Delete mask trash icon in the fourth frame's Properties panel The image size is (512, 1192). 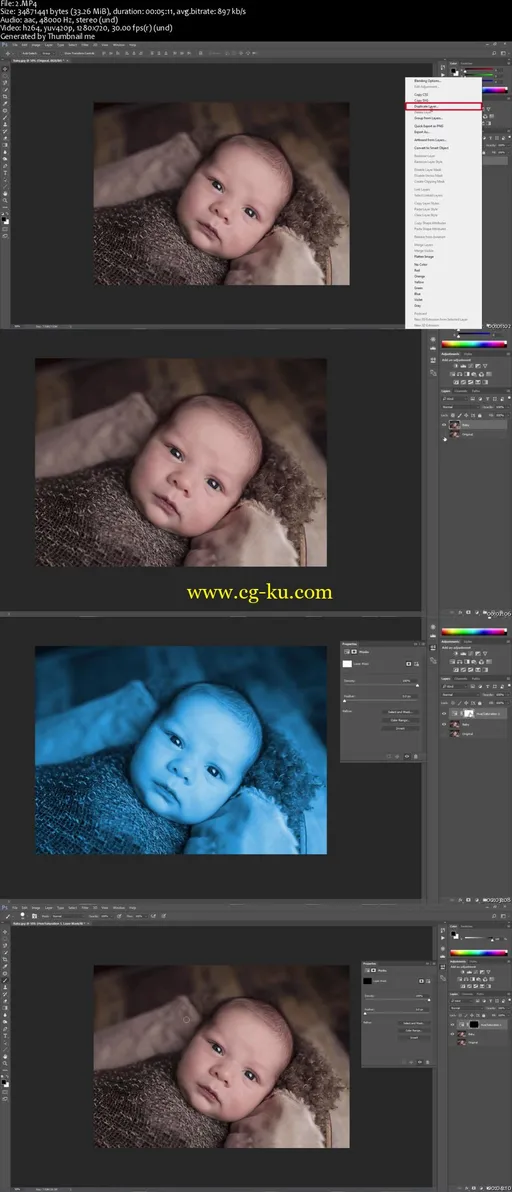tap(428, 1062)
